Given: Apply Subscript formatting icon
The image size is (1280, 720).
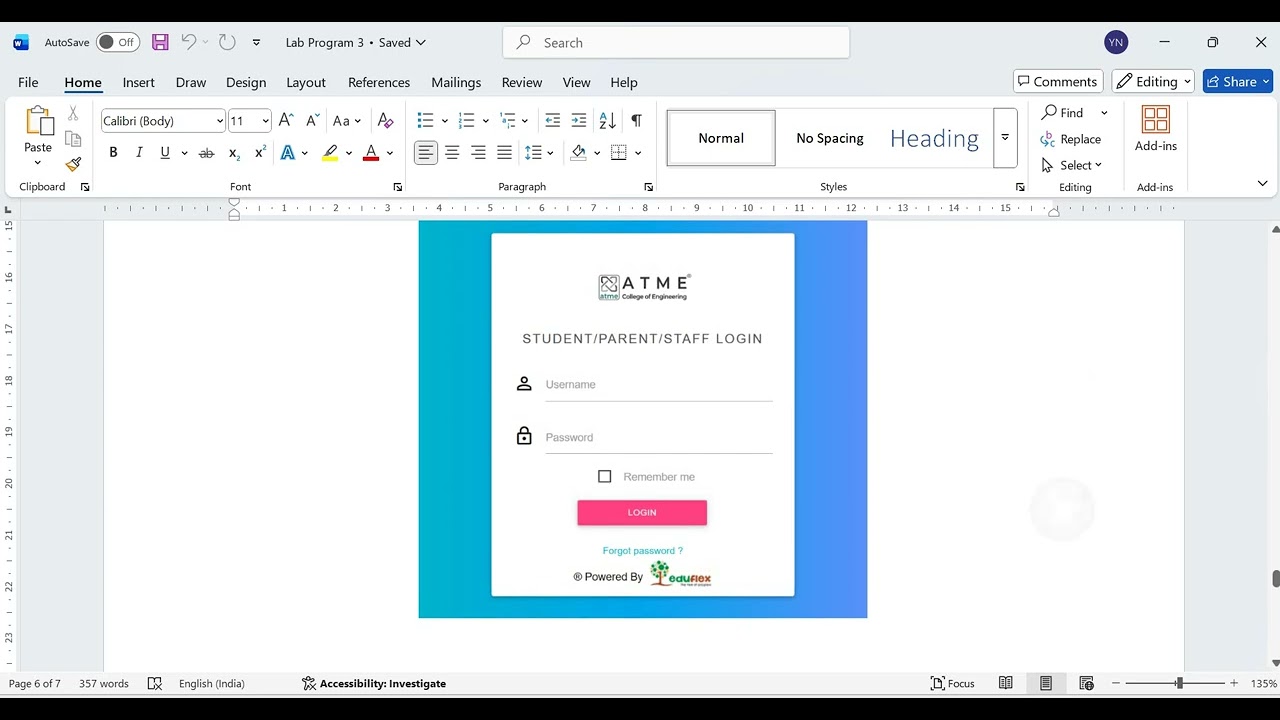Looking at the screenshot, I should 234,153.
